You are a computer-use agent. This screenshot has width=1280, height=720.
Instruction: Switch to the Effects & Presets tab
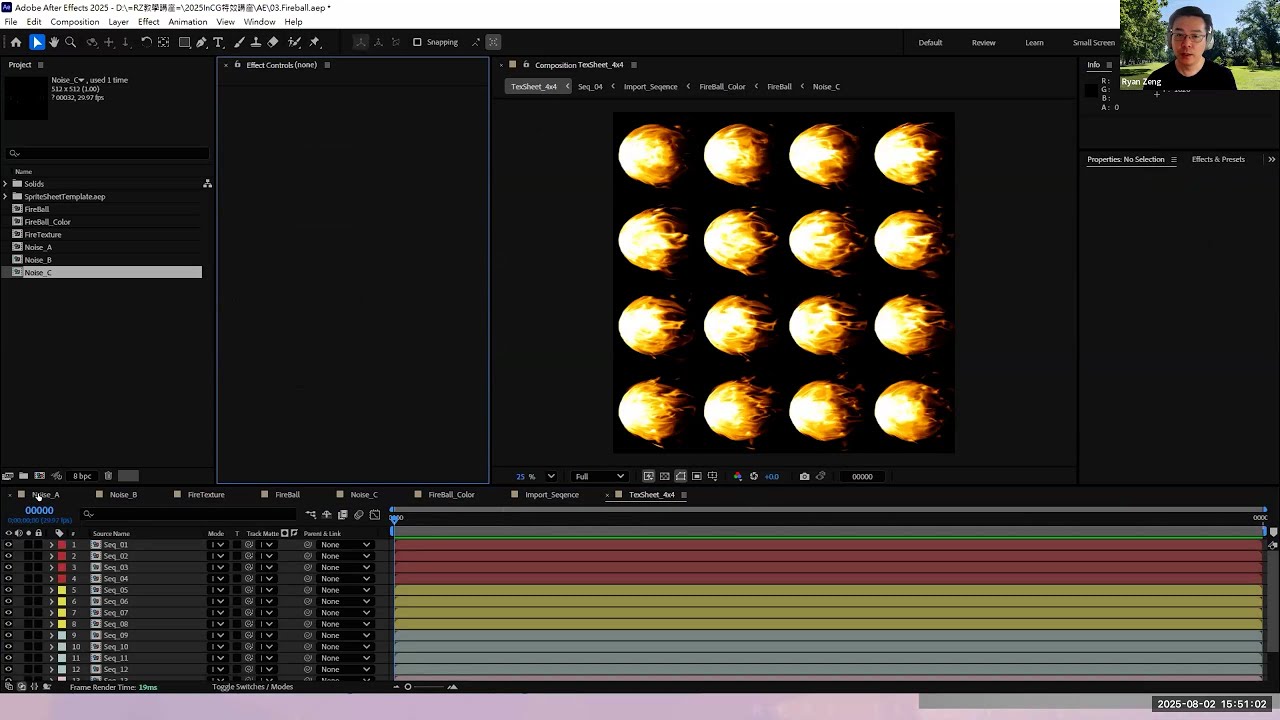(x=1218, y=159)
